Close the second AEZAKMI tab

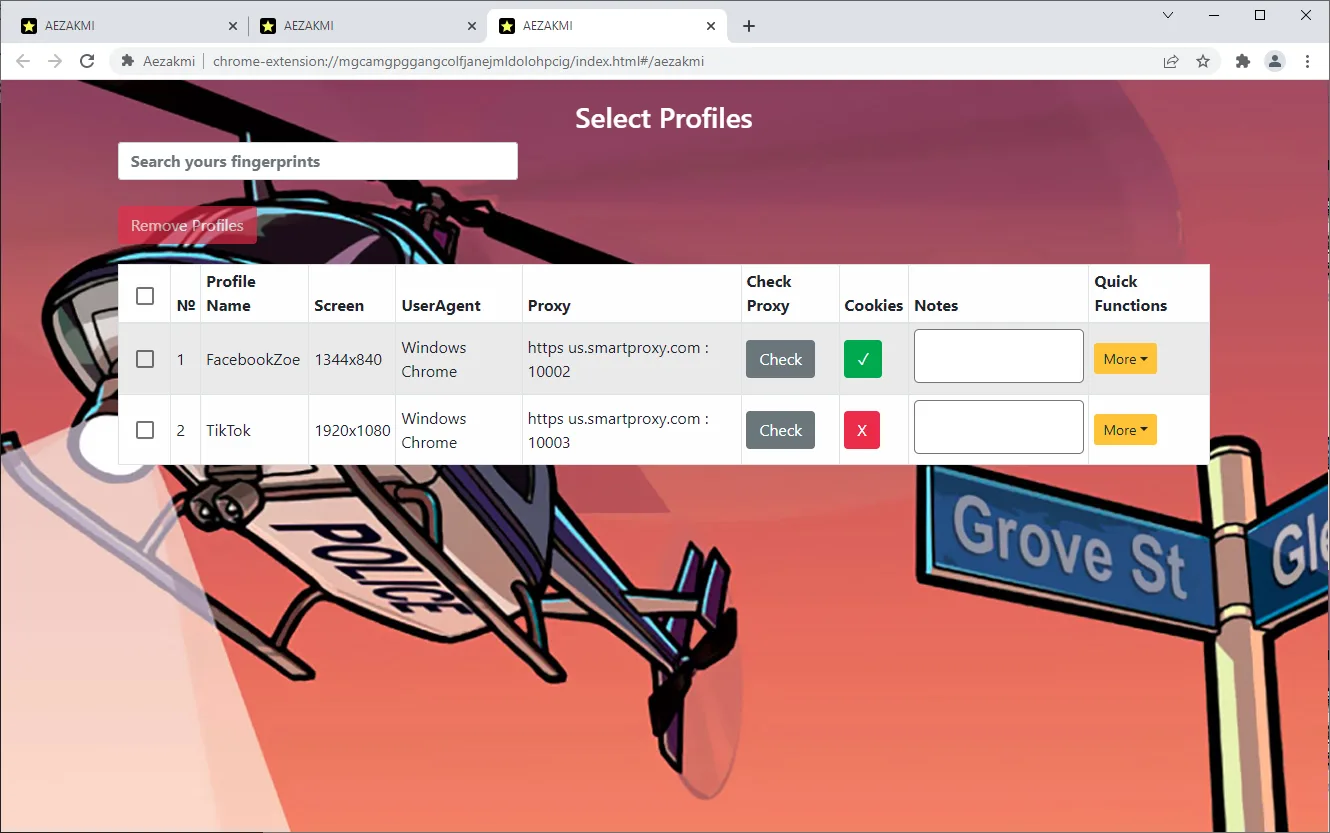point(472,26)
